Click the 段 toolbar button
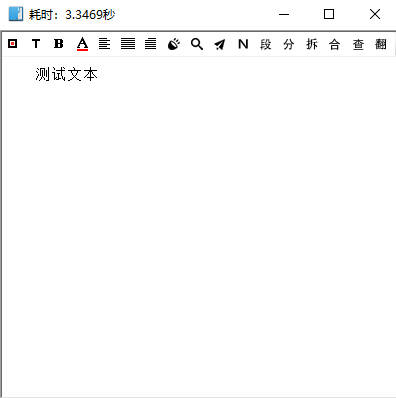This screenshot has height=398, width=396. click(266, 44)
